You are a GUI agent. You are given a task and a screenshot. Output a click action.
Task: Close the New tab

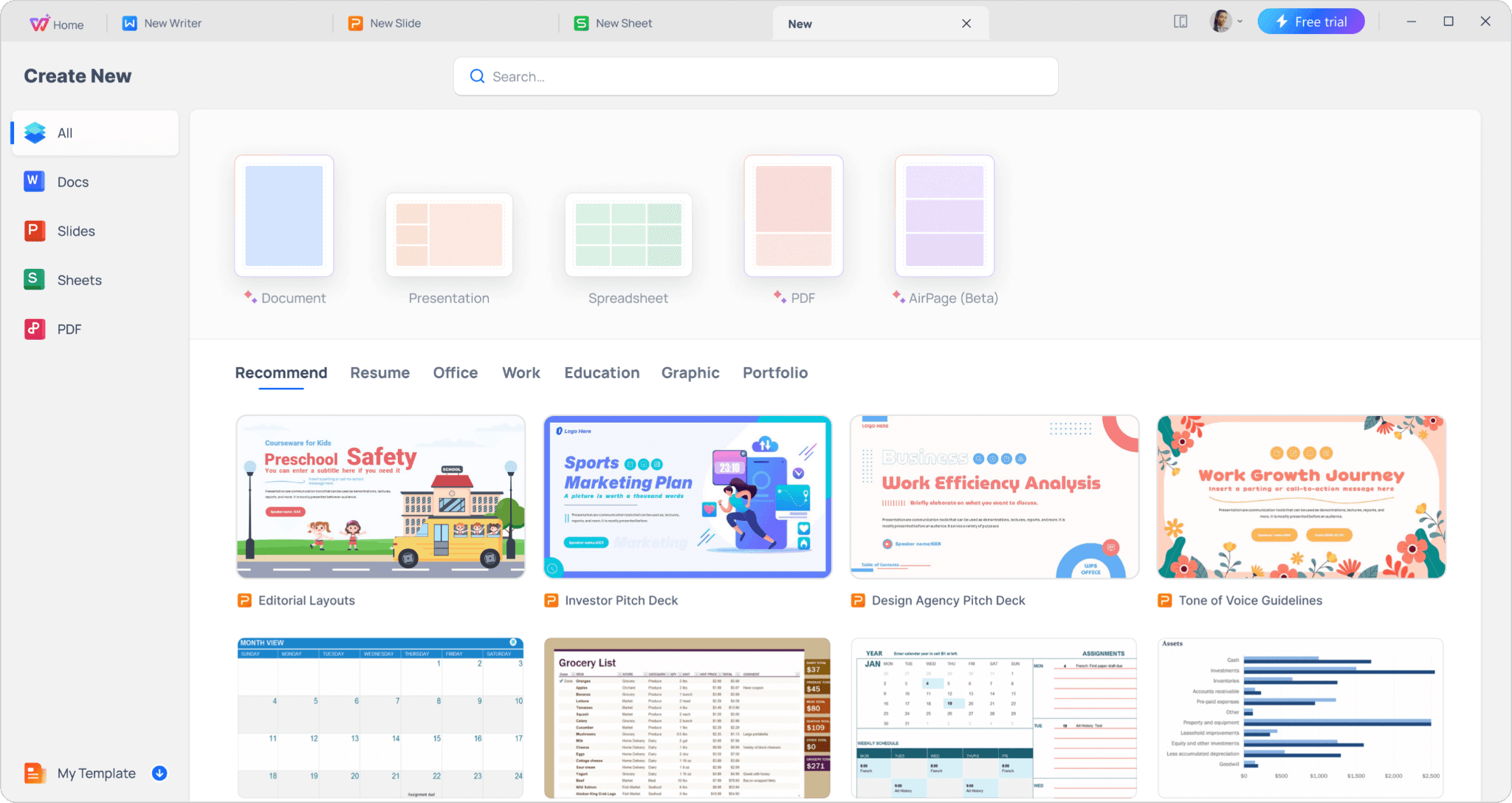pos(966,24)
